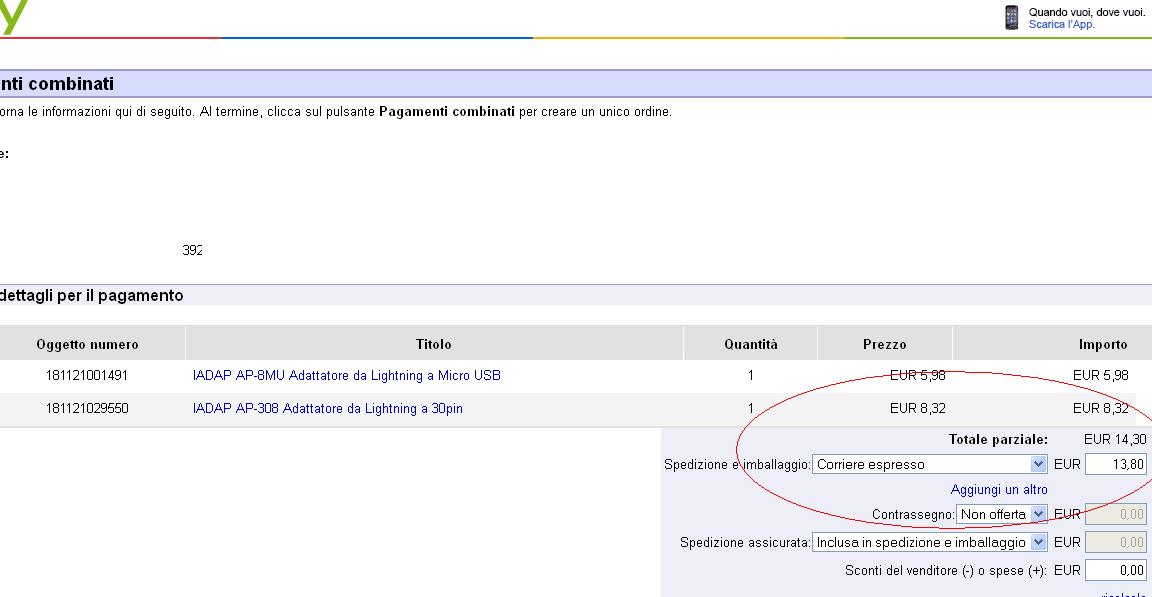
Task: Click the Contrassegno EUR amount field
Action: click(x=1115, y=514)
